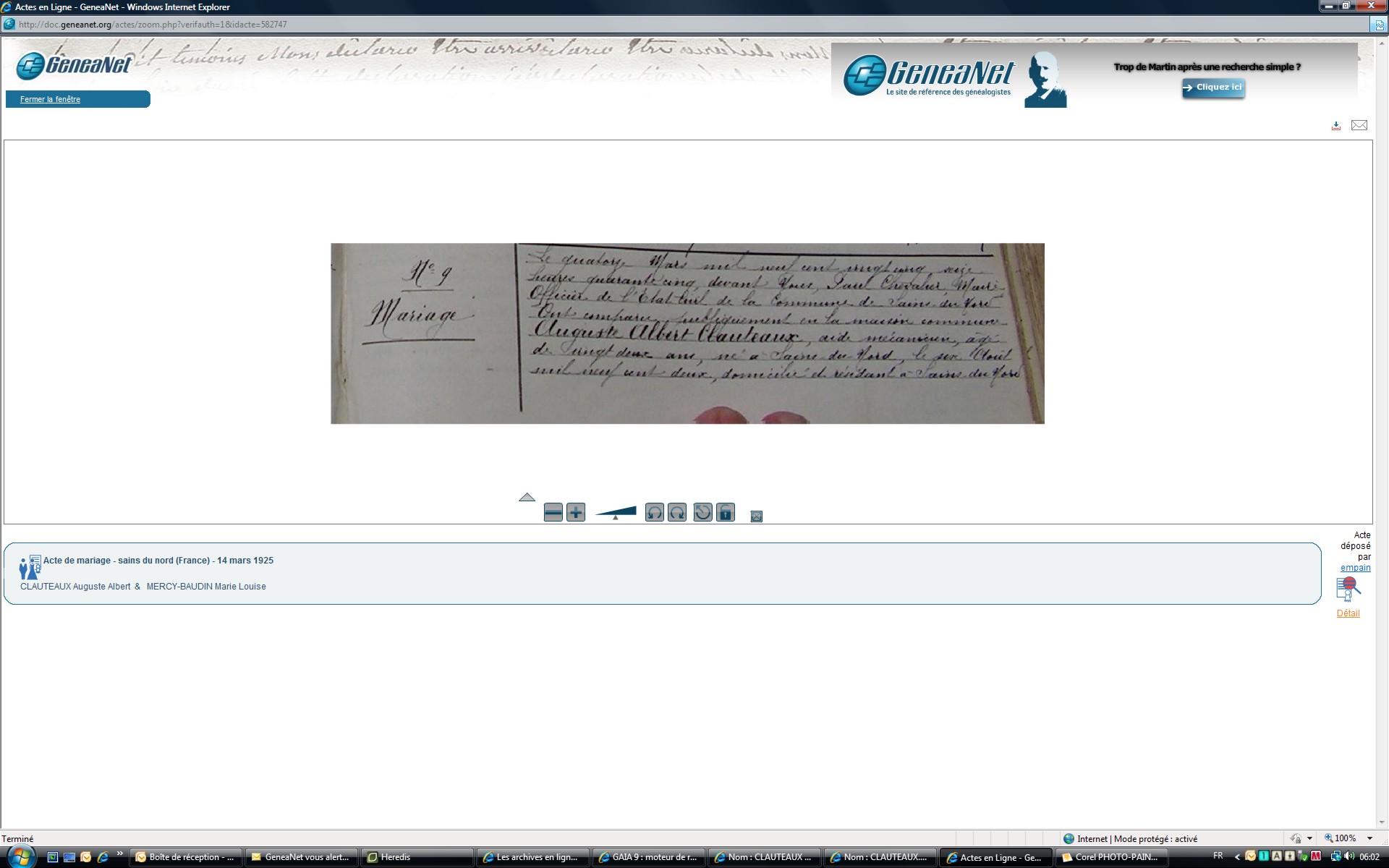Click the zoom in plus button

pos(576,513)
